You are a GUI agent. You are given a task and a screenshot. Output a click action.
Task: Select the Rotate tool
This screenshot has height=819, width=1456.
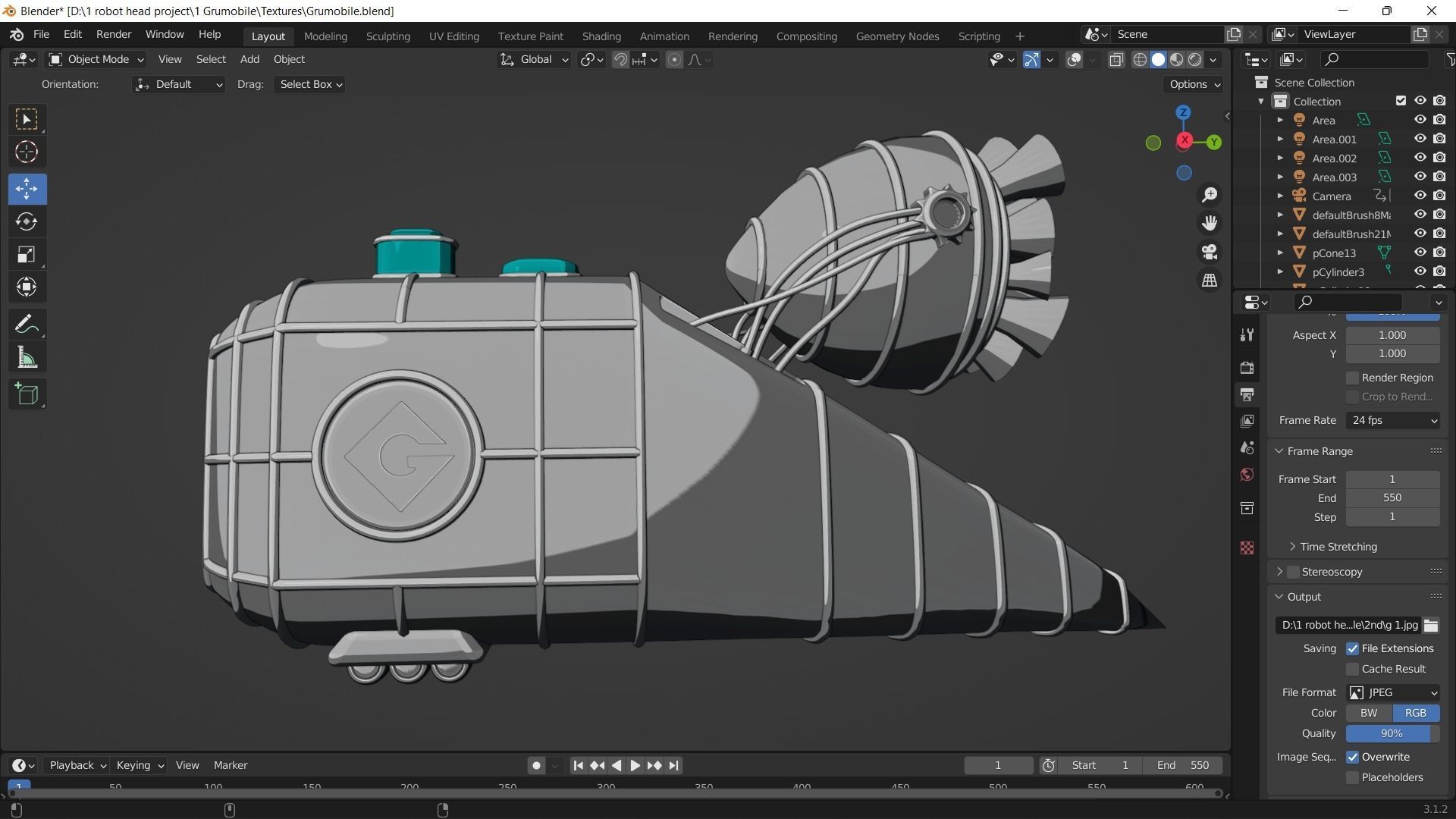pyautogui.click(x=27, y=221)
